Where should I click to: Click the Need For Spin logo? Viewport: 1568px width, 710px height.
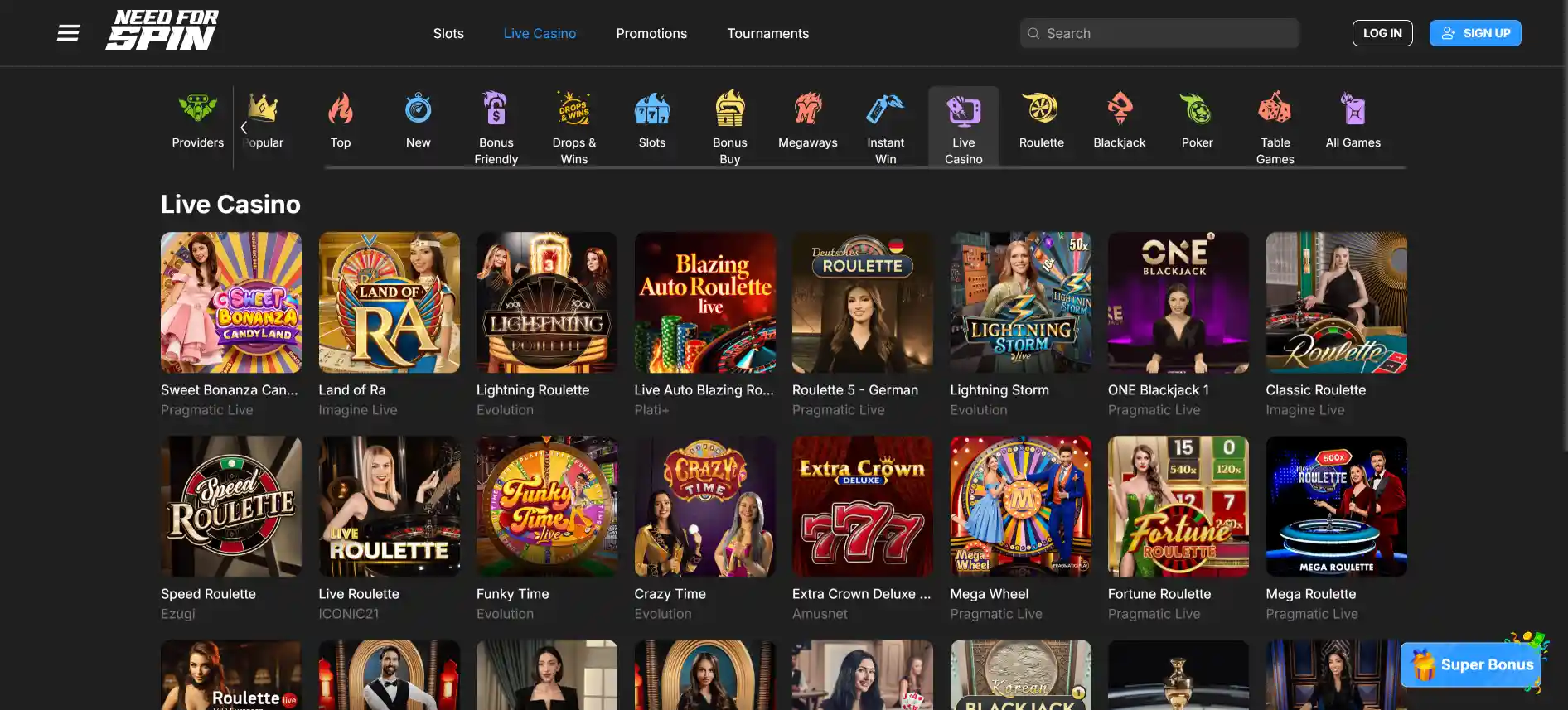click(162, 31)
